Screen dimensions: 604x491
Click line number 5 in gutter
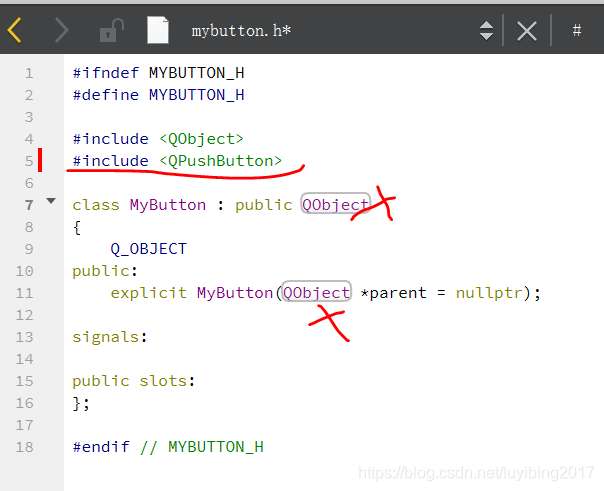(29, 161)
